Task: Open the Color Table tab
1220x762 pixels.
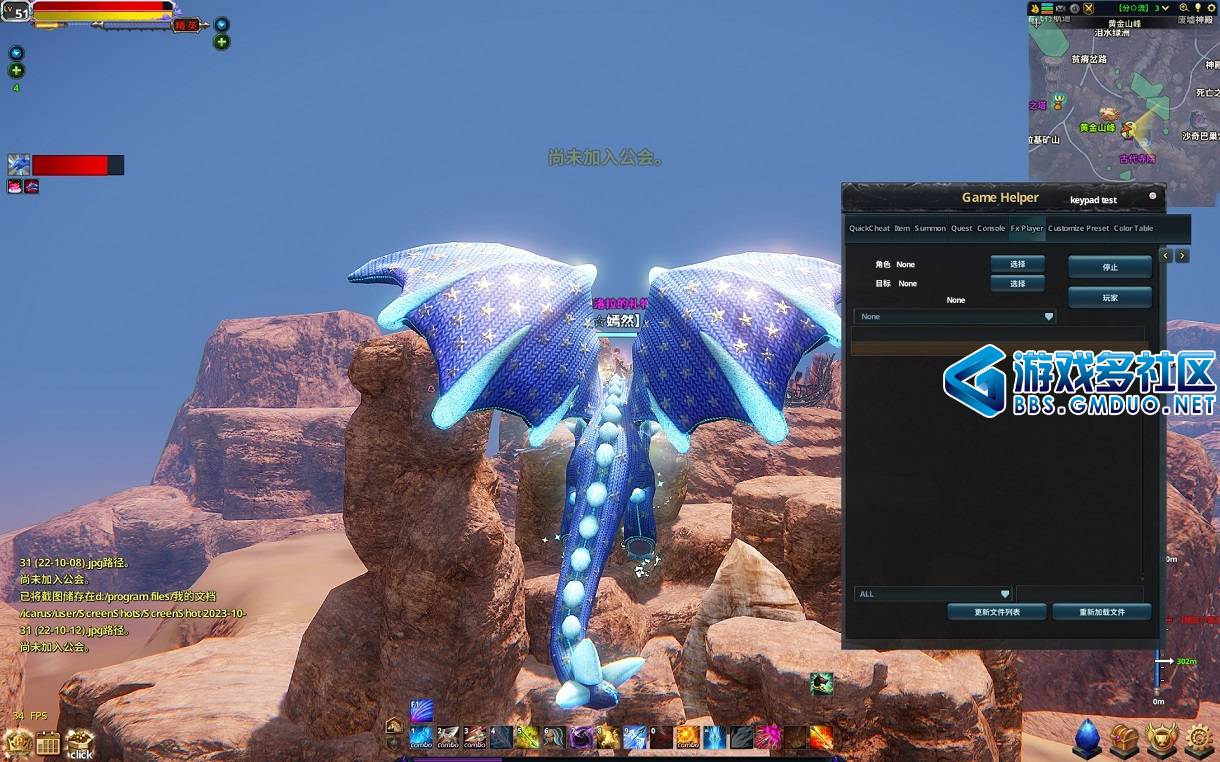Action: coord(1134,228)
